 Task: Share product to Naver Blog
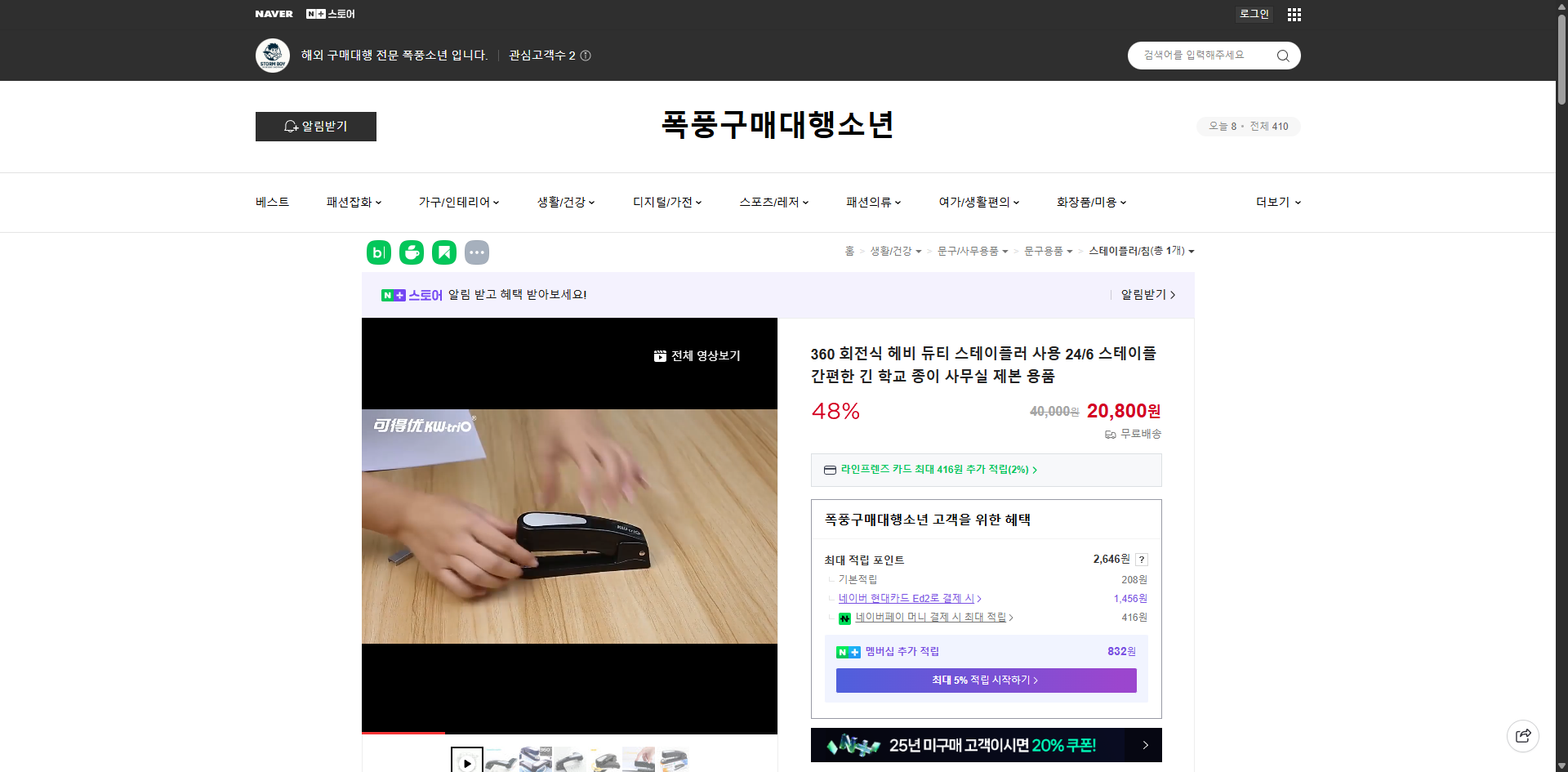(x=378, y=252)
